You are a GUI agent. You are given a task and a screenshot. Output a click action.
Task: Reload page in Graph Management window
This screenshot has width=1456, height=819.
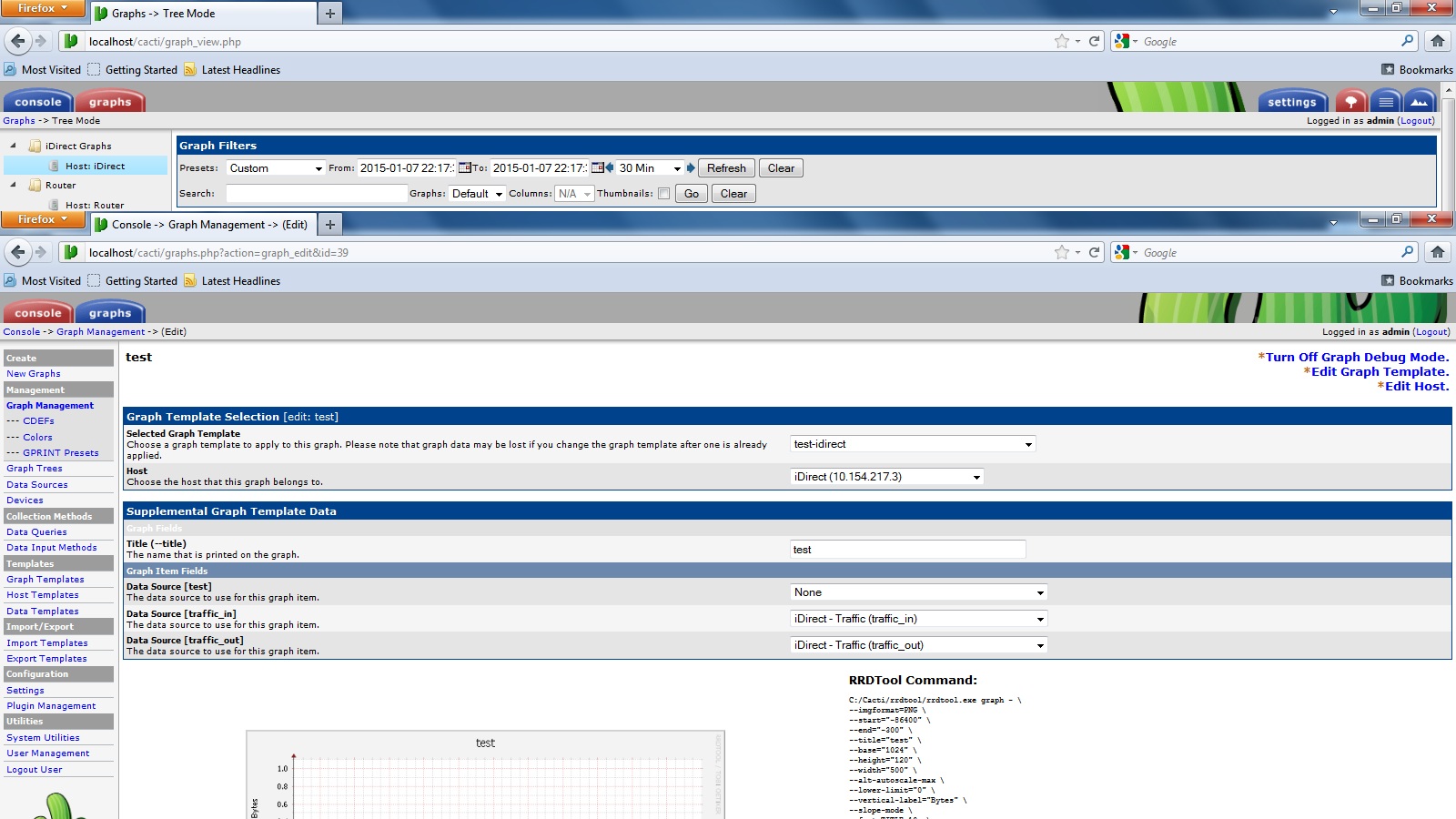[1095, 252]
